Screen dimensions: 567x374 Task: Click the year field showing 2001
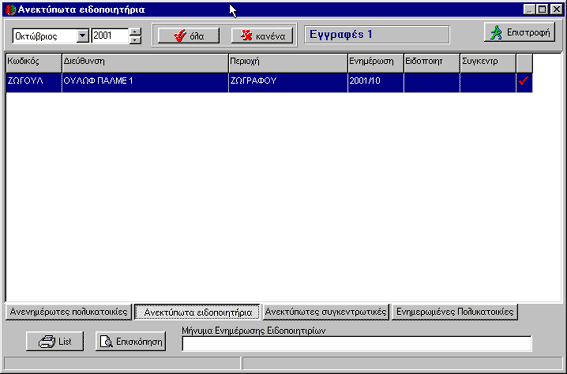[110, 36]
